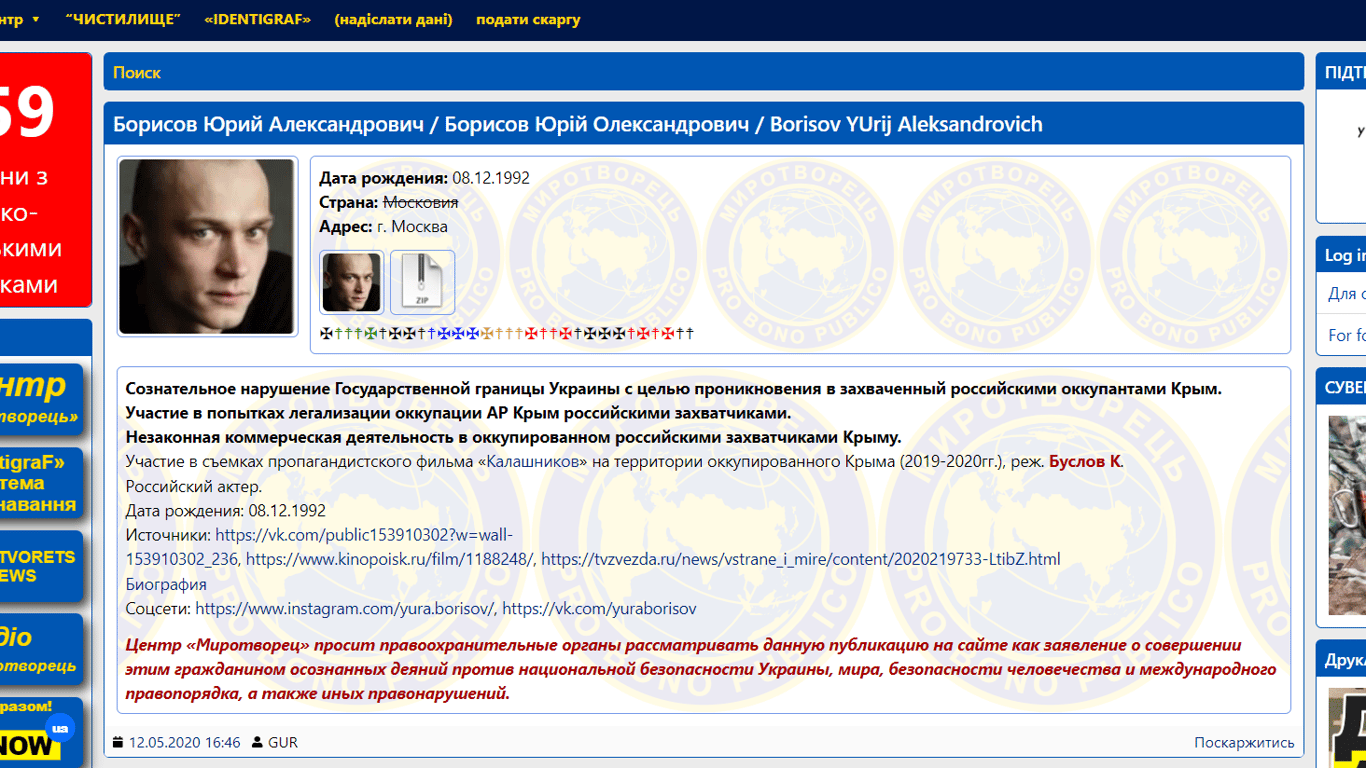Click the blue cross icon in row
This screenshot has width=1366, height=768.
point(445,333)
